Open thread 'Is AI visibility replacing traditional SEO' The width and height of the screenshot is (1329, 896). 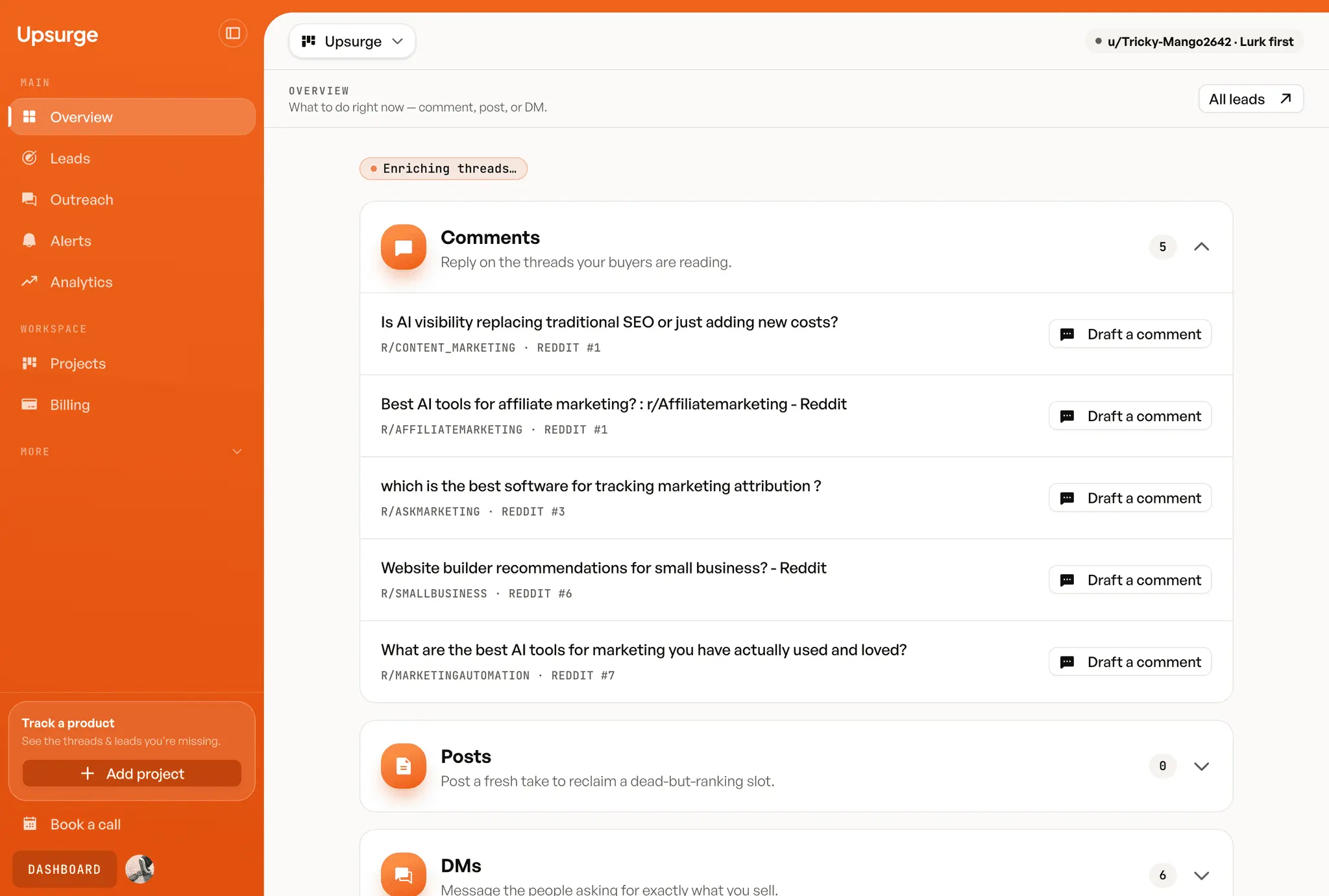tap(609, 322)
